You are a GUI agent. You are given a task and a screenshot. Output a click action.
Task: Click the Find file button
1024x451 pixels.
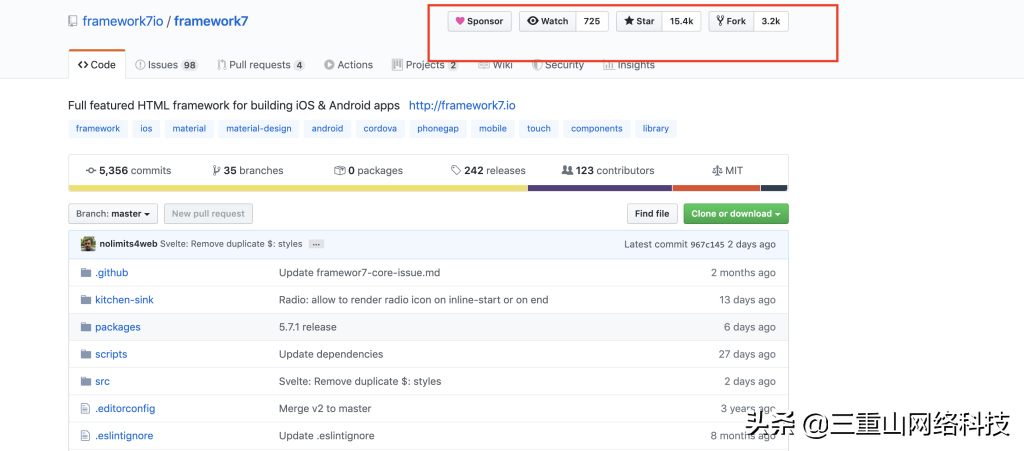point(652,213)
